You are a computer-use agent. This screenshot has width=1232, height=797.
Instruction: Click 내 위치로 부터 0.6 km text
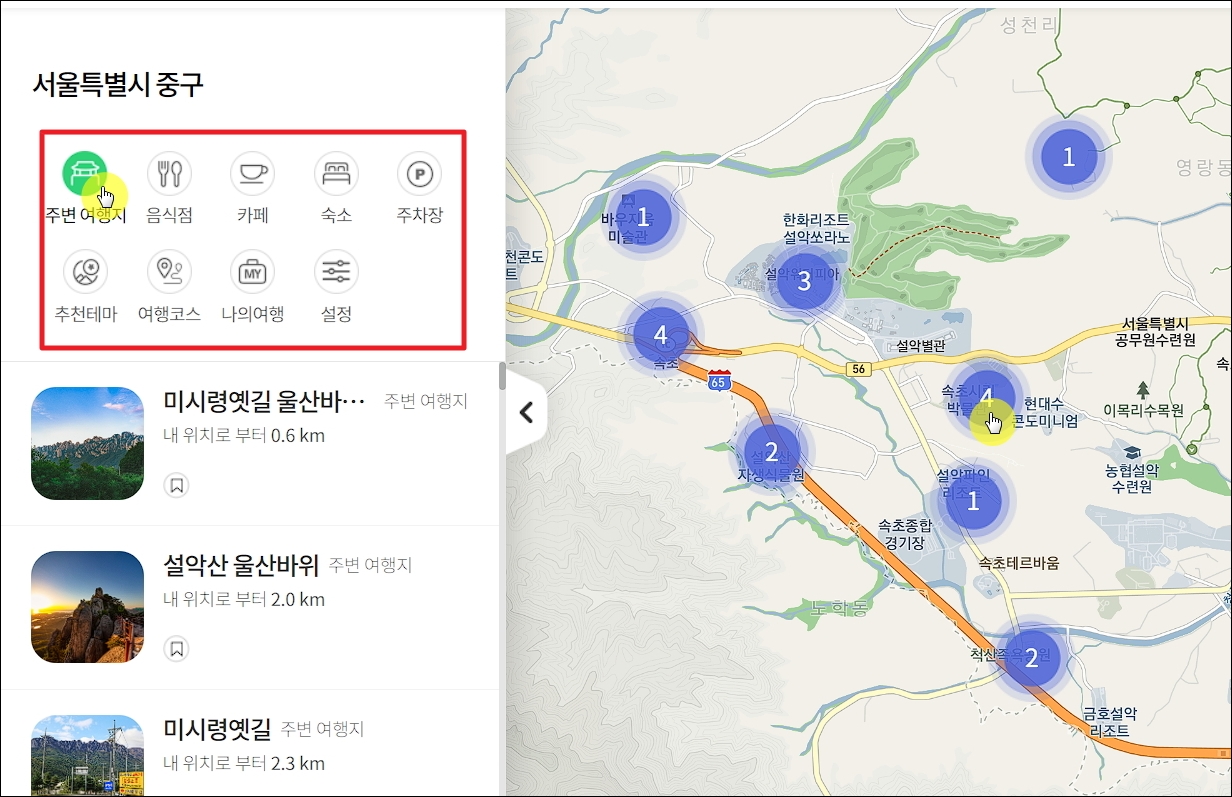[x=243, y=435]
